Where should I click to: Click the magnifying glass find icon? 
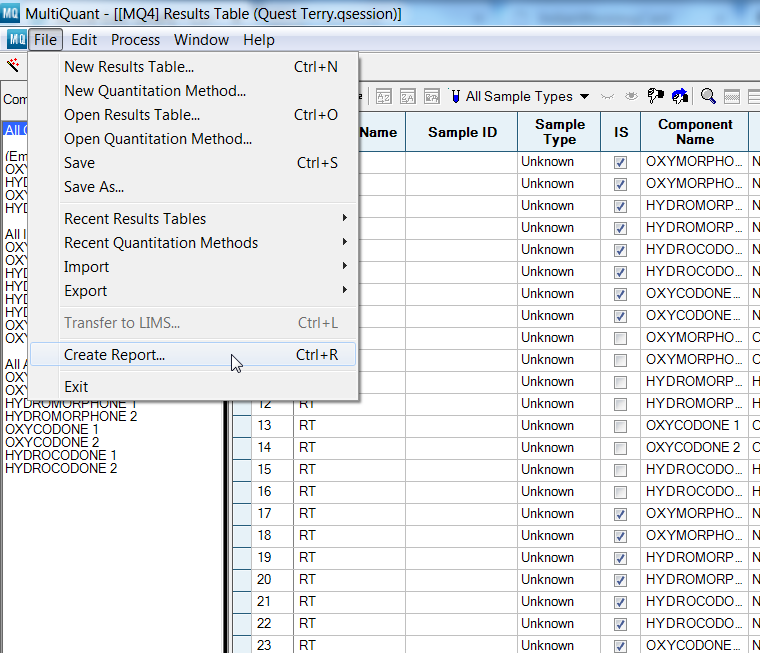(708, 96)
